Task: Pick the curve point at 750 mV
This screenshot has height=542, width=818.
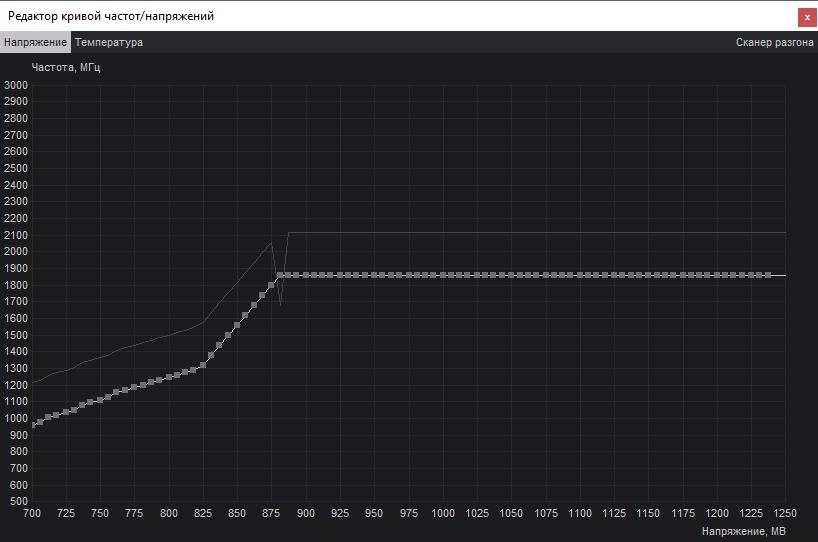Action: 100,400
